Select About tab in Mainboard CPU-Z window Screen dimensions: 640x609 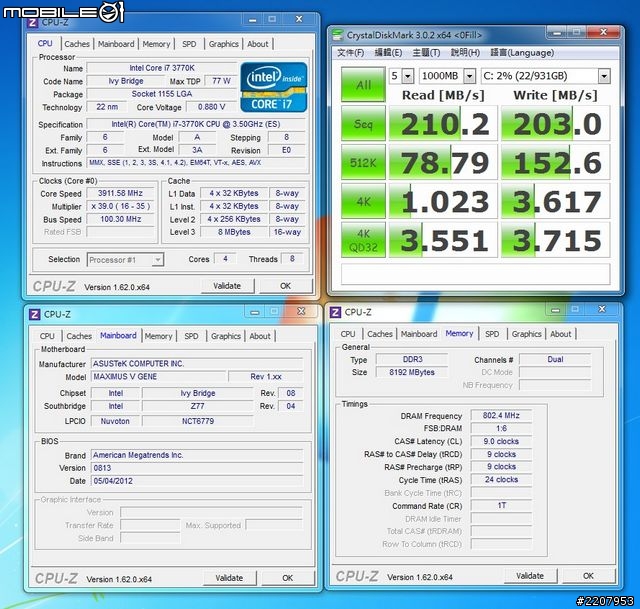pyautogui.click(x=260, y=336)
